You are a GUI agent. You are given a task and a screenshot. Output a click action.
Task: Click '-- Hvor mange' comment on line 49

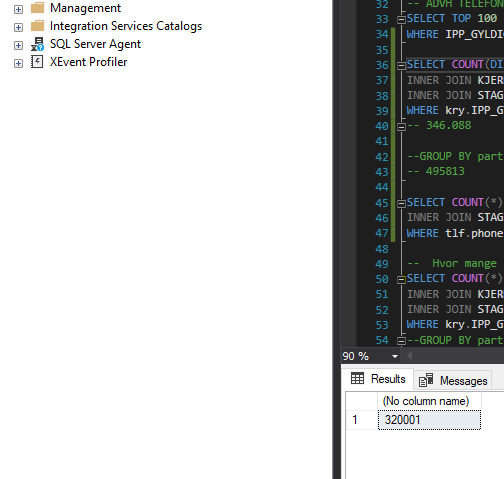pos(452,263)
